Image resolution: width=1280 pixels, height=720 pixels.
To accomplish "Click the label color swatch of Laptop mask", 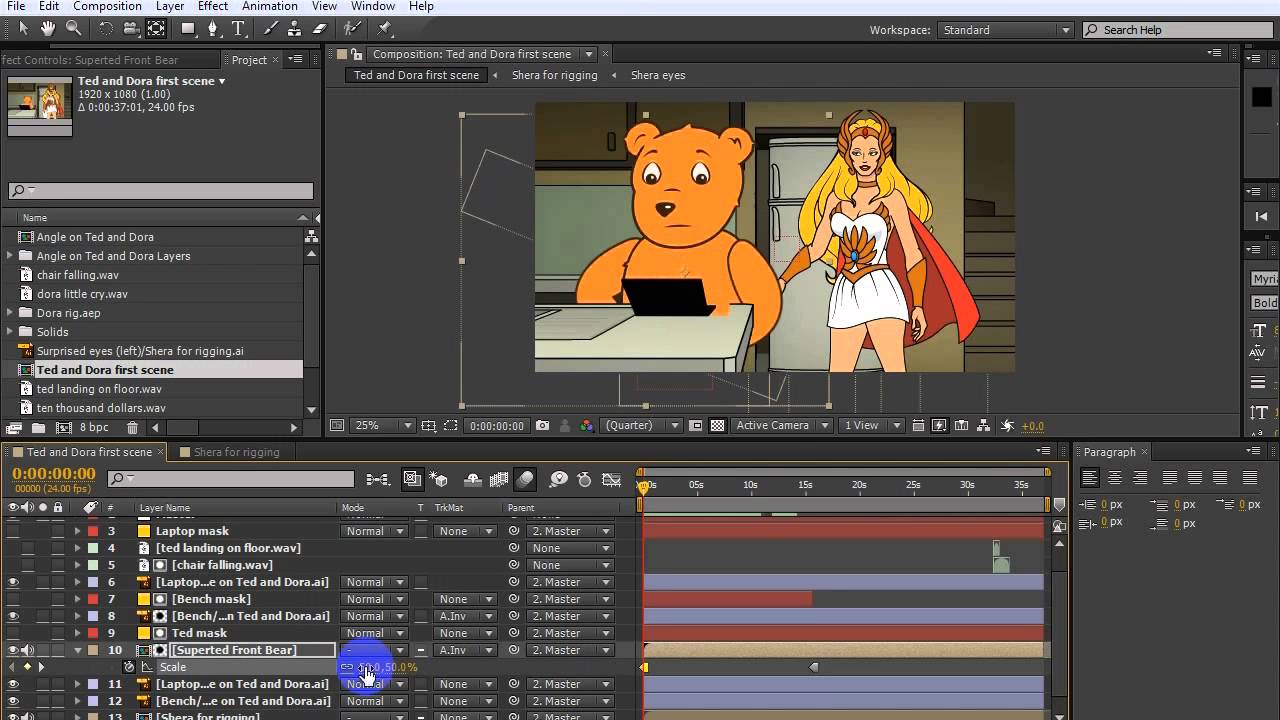I will [93, 531].
